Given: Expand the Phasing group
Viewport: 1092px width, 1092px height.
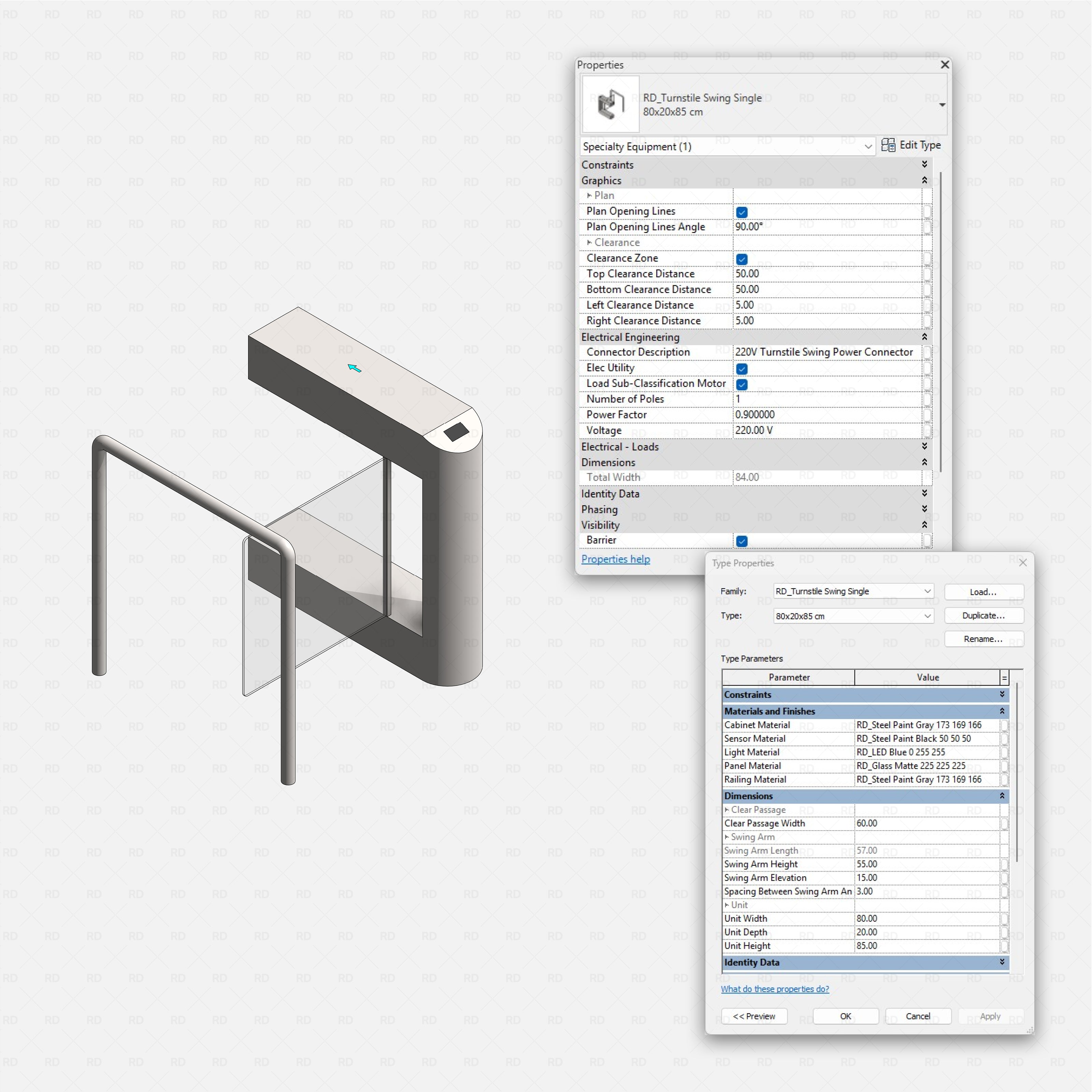Looking at the screenshot, I should pyautogui.click(x=924, y=509).
